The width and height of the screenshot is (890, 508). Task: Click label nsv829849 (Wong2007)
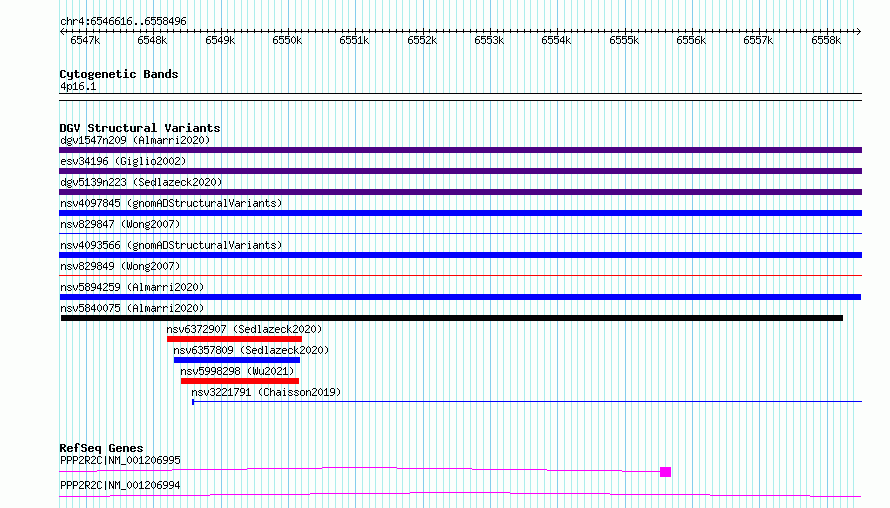120,266
